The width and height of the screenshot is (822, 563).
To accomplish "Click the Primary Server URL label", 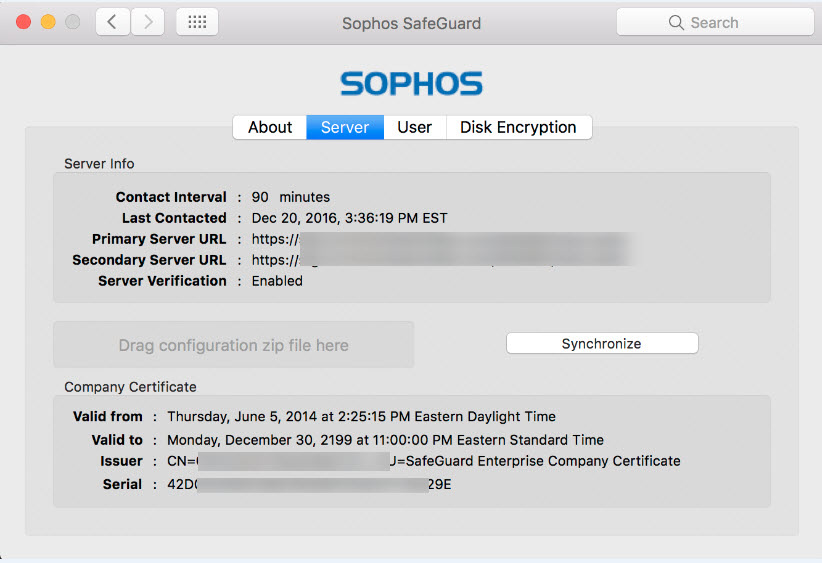I will 159,239.
